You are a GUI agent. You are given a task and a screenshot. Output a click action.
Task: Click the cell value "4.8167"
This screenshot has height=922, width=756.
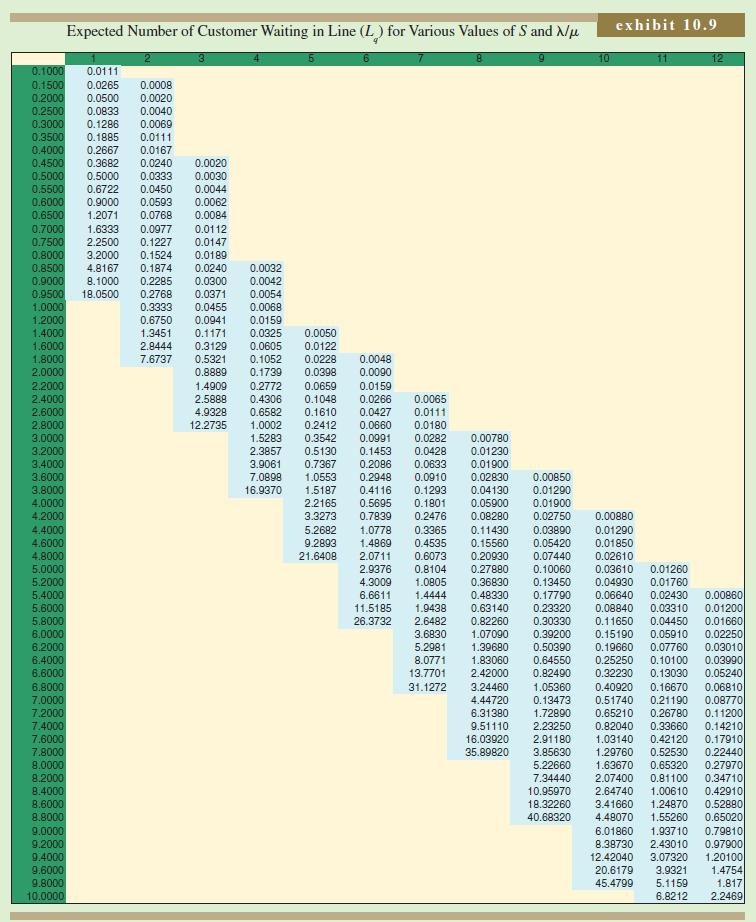coord(102,268)
